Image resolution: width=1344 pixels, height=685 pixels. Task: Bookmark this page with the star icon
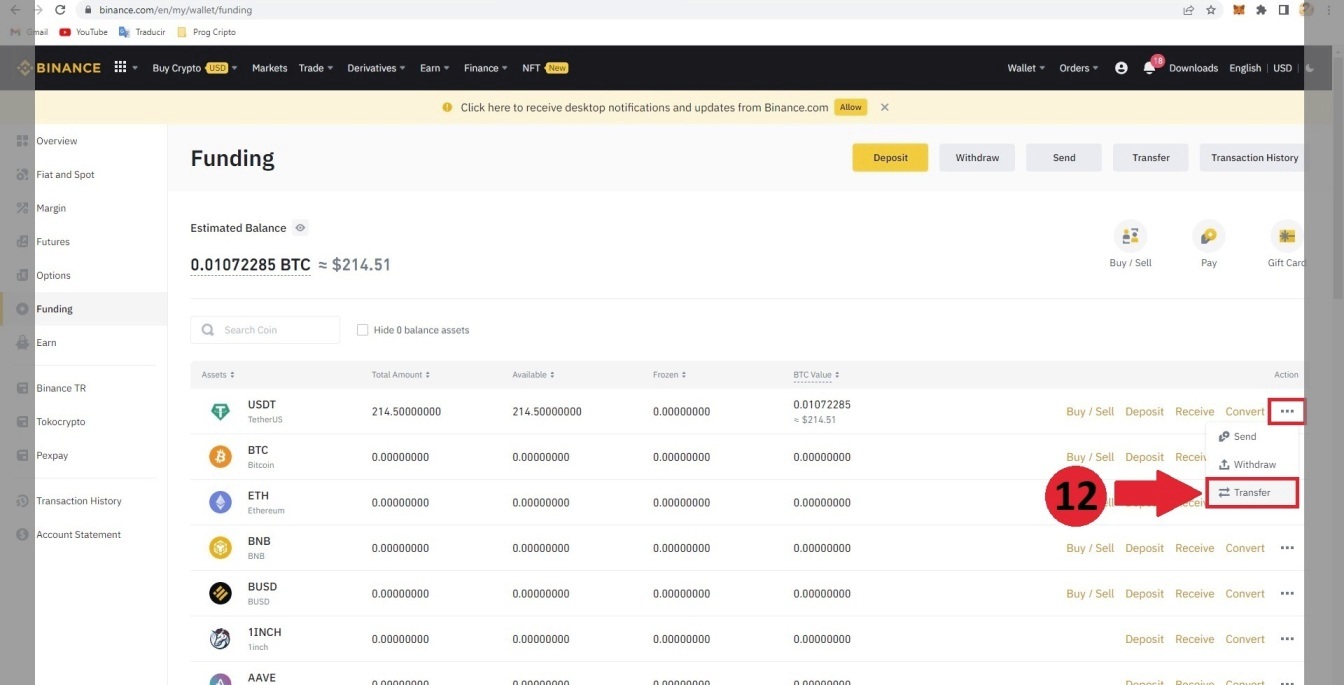point(1211,10)
